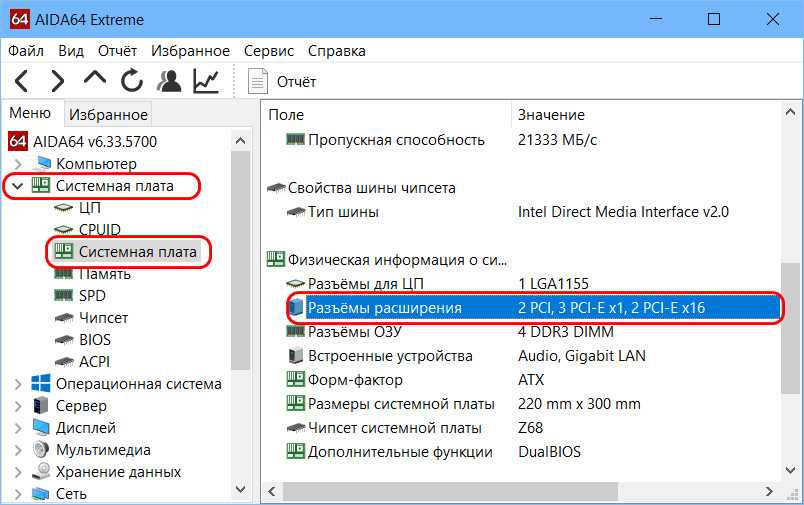Go back with the left arrow toolbar button
The image size is (804, 505).
pyautogui.click(x=22, y=81)
